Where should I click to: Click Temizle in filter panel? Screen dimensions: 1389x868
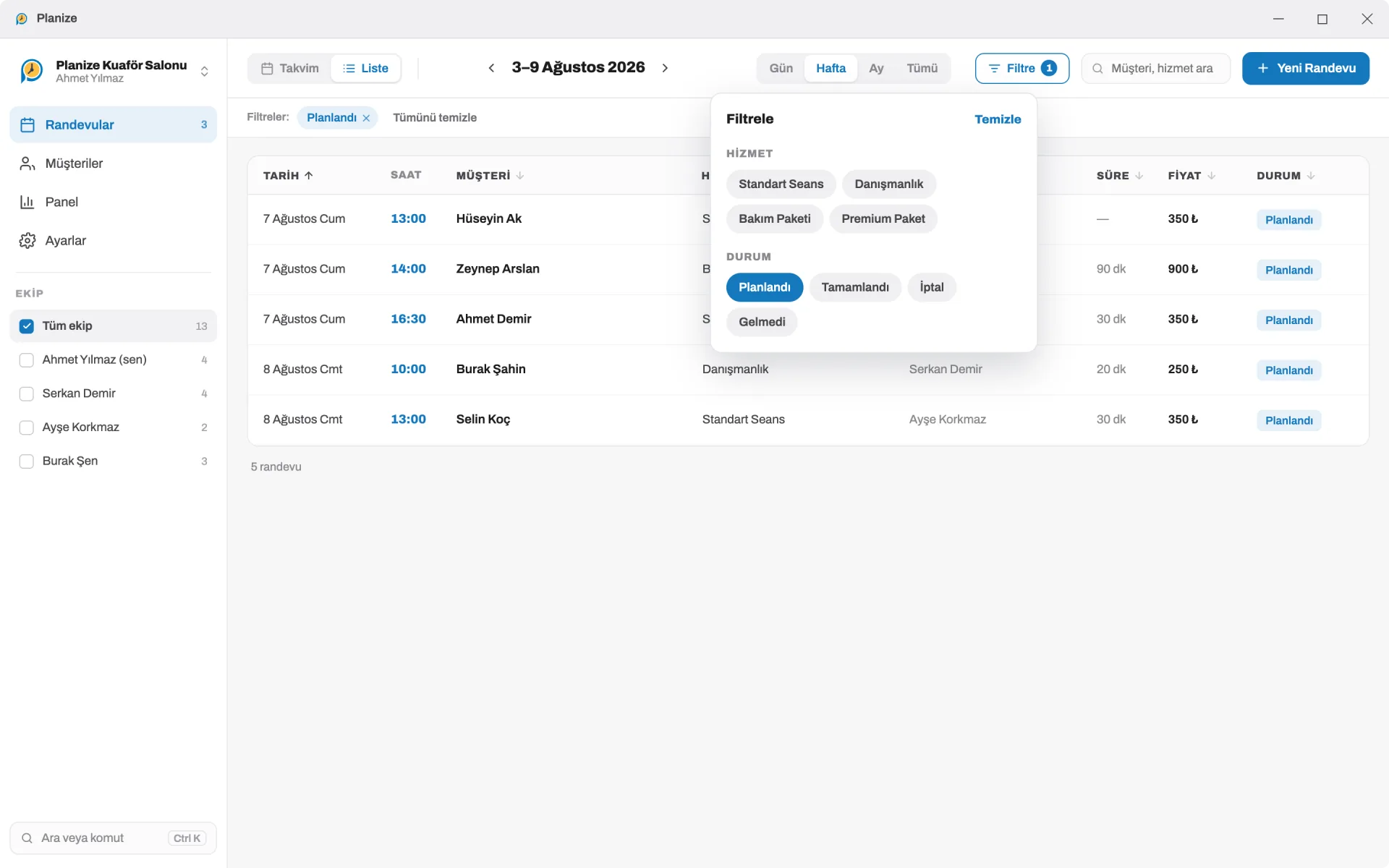[998, 119]
